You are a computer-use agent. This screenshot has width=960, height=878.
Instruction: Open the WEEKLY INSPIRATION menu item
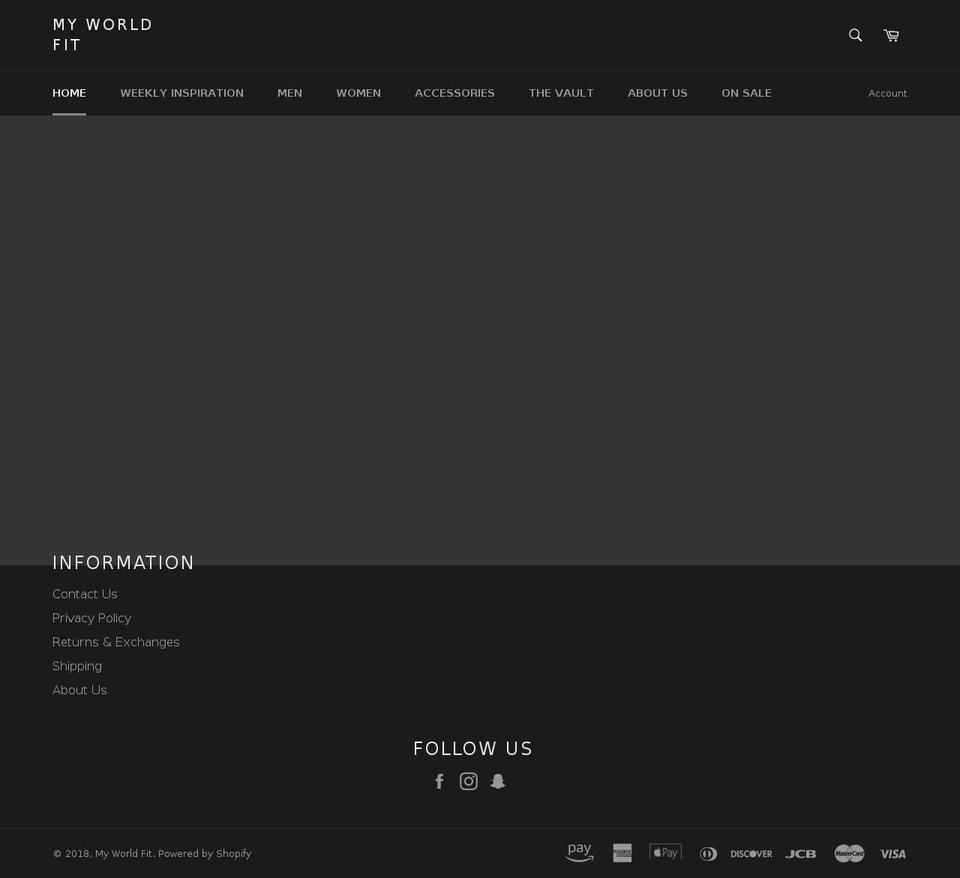pos(181,93)
